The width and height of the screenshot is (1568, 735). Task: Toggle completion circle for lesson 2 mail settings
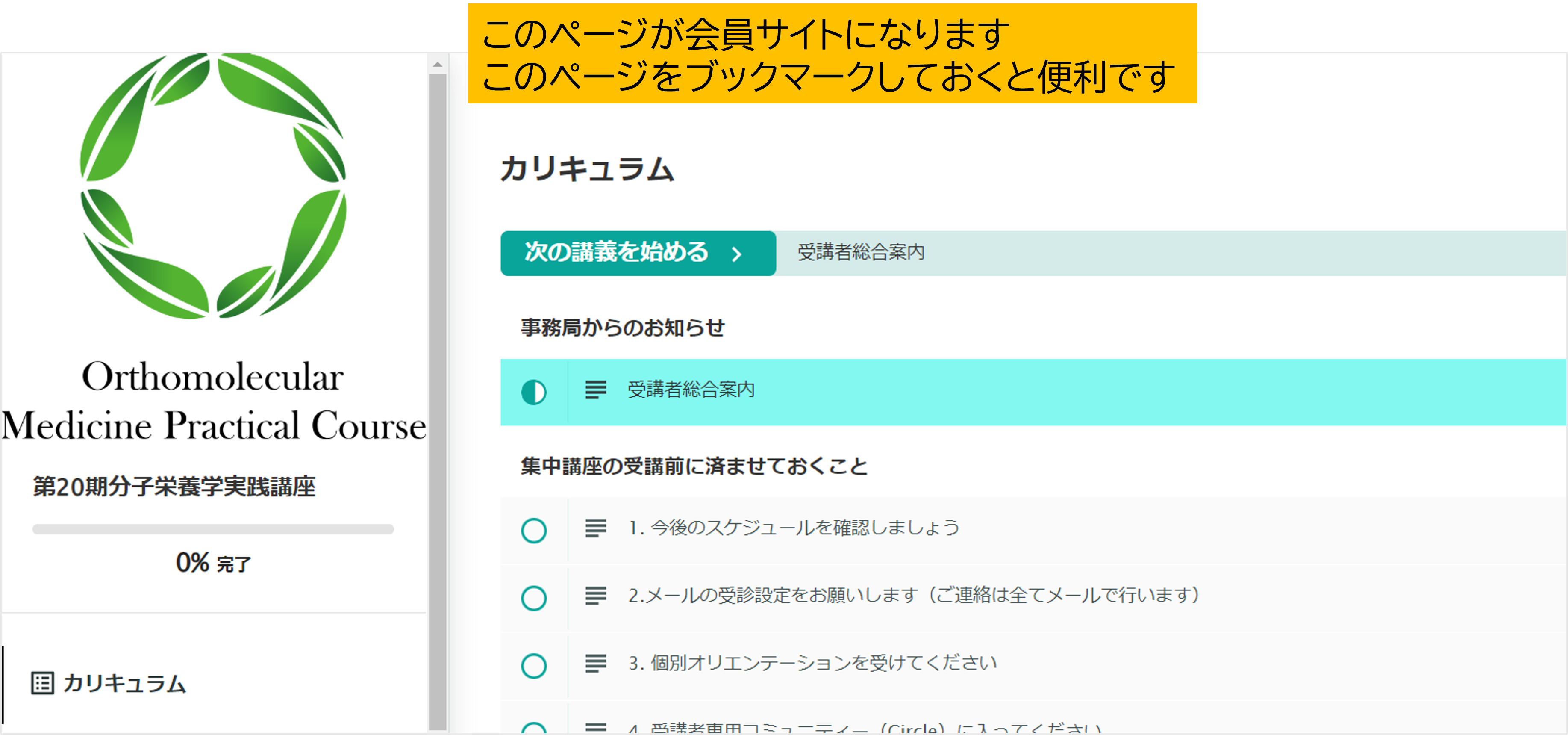click(x=534, y=598)
